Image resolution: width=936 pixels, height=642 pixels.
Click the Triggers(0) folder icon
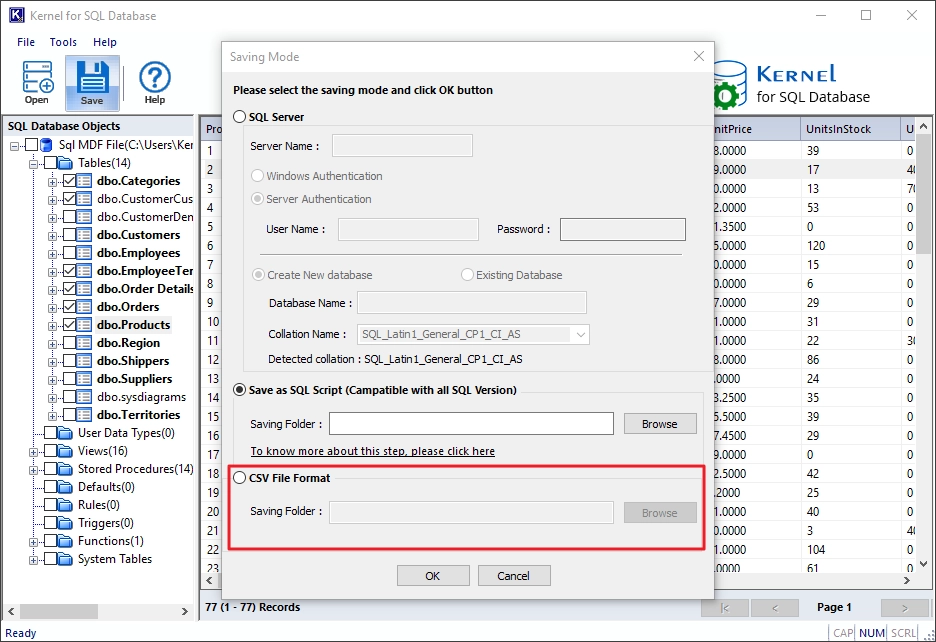[65, 523]
